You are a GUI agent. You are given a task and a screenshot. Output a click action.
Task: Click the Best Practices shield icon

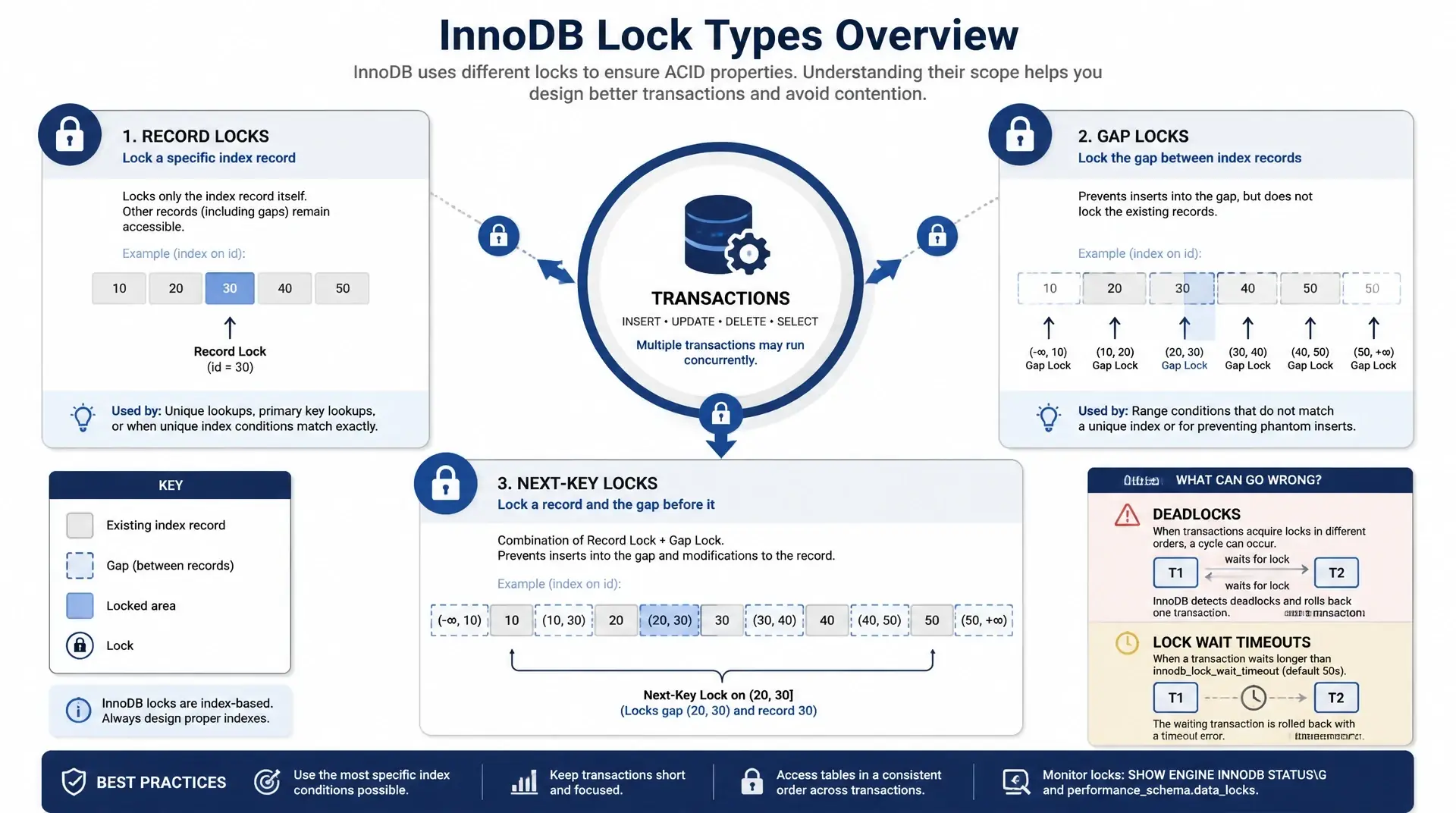(74, 782)
